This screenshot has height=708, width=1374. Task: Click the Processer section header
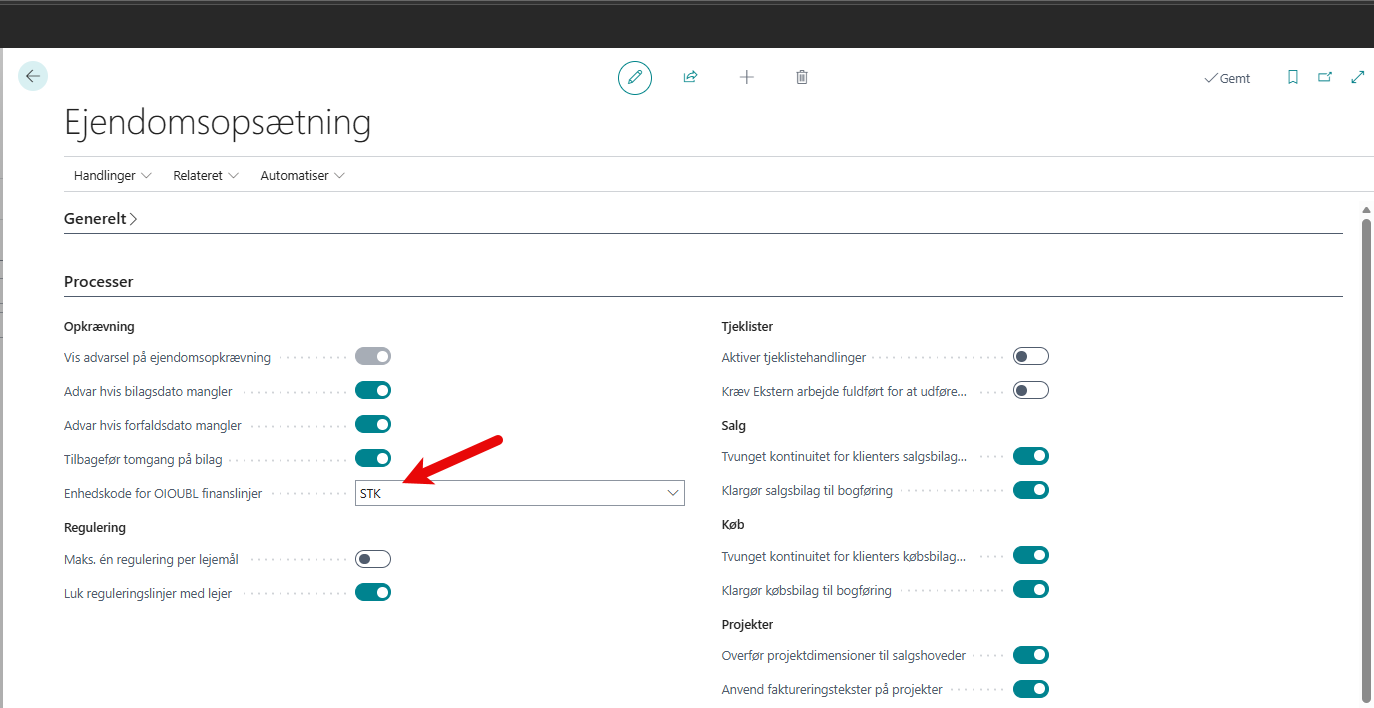[x=99, y=282]
